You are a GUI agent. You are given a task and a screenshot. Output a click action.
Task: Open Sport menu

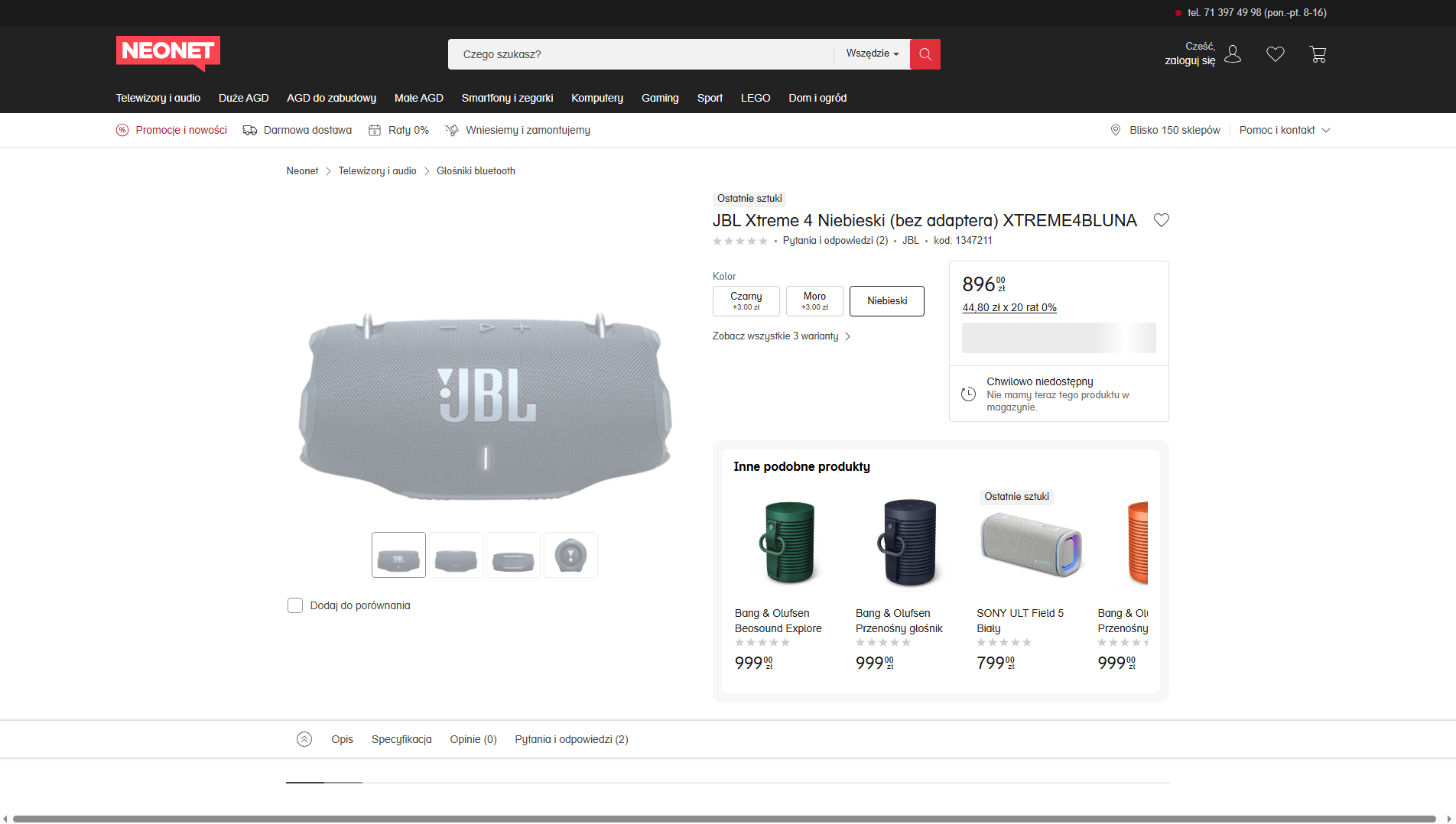coord(710,98)
